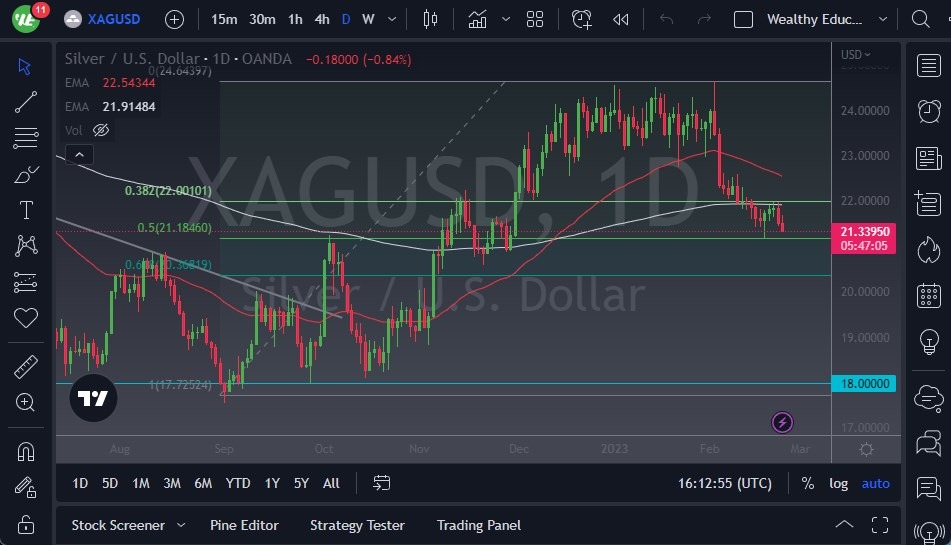Select the W weekly timeframe
Viewport: 951px width, 545px height.
(368, 19)
